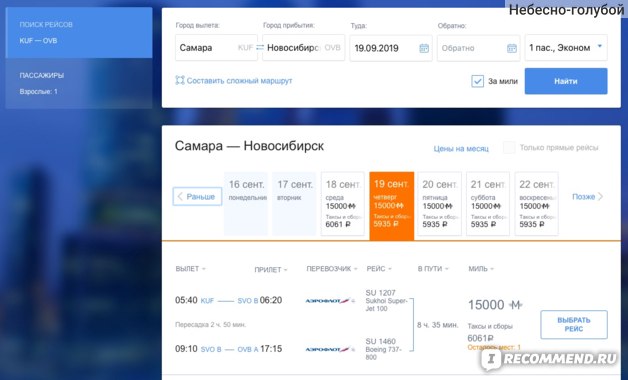
Task: Sort flights by В ПУТИ column
Action: coord(433,269)
